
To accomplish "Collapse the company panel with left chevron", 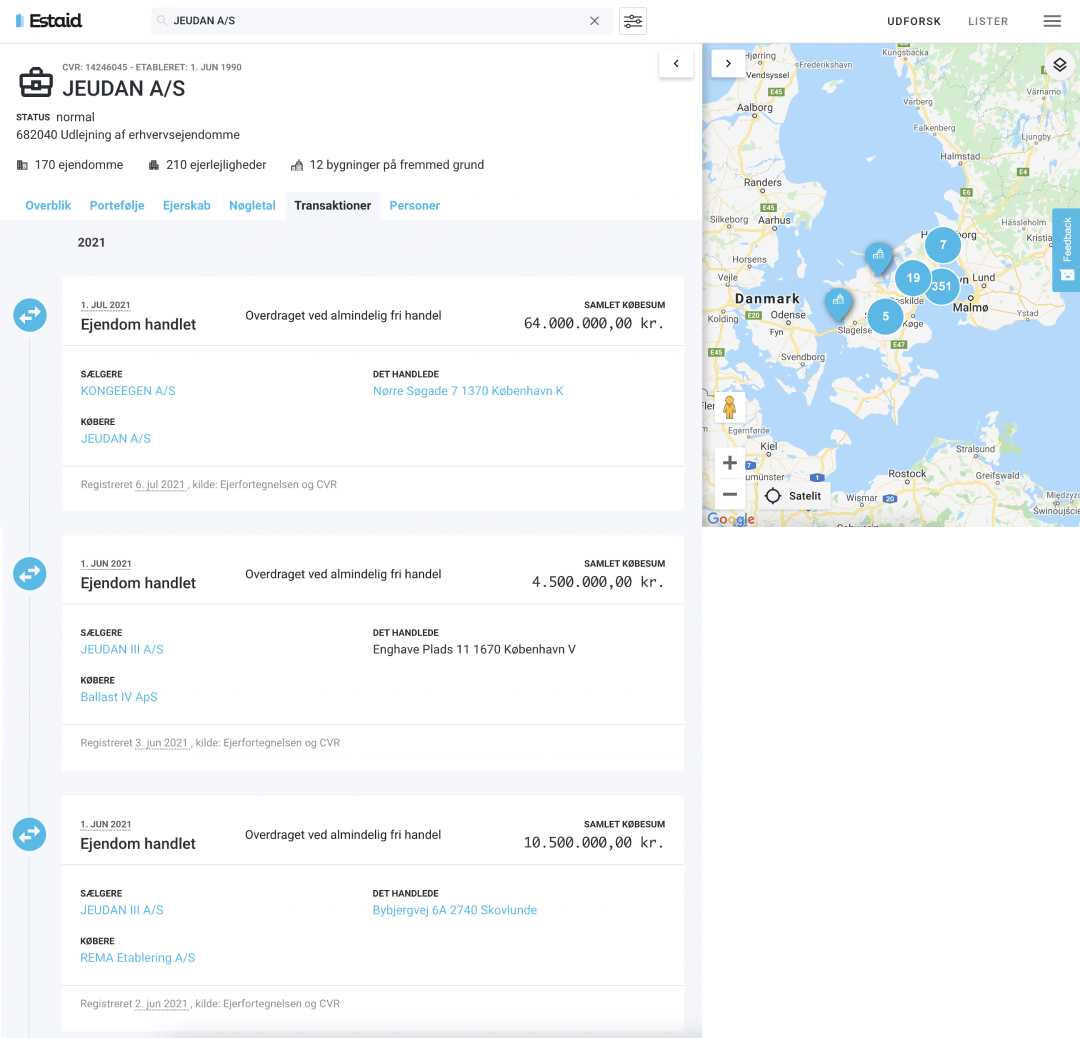I will click(x=676, y=63).
